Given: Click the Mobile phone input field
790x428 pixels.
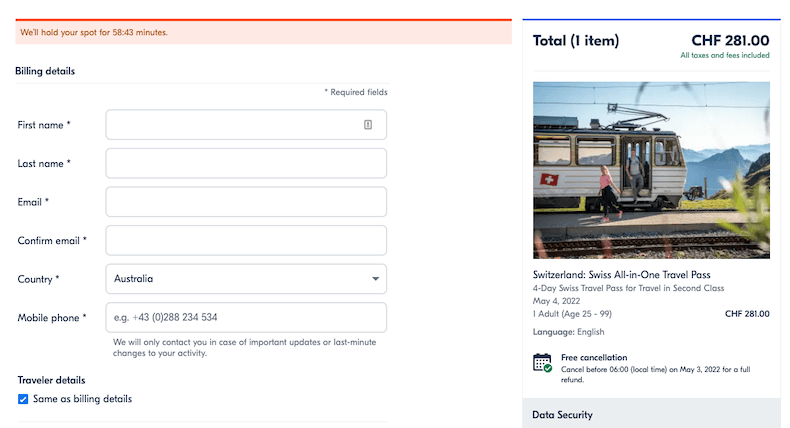Looking at the screenshot, I should click(x=246, y=318).
